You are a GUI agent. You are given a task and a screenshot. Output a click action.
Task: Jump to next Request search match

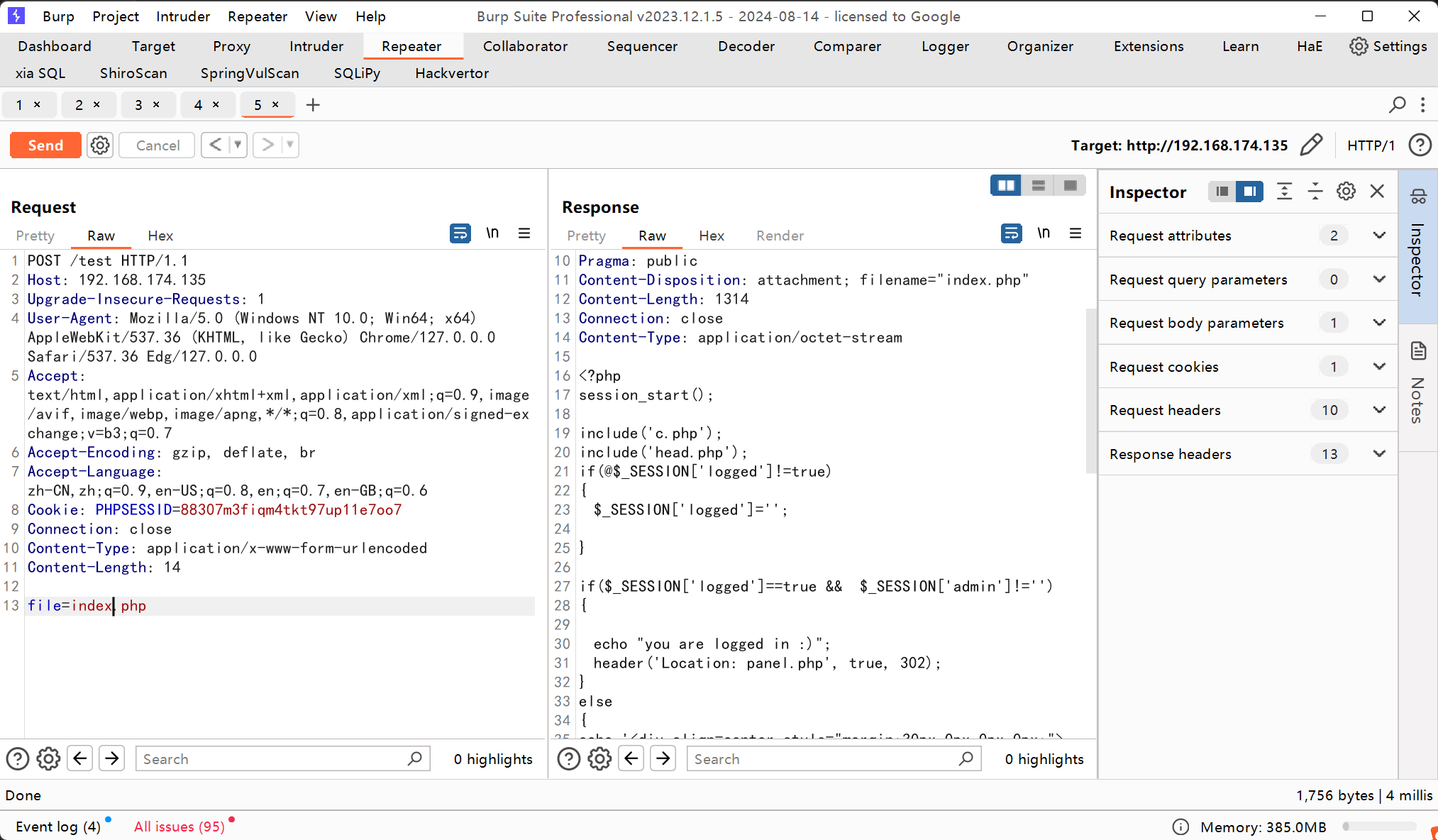(112, 758)
